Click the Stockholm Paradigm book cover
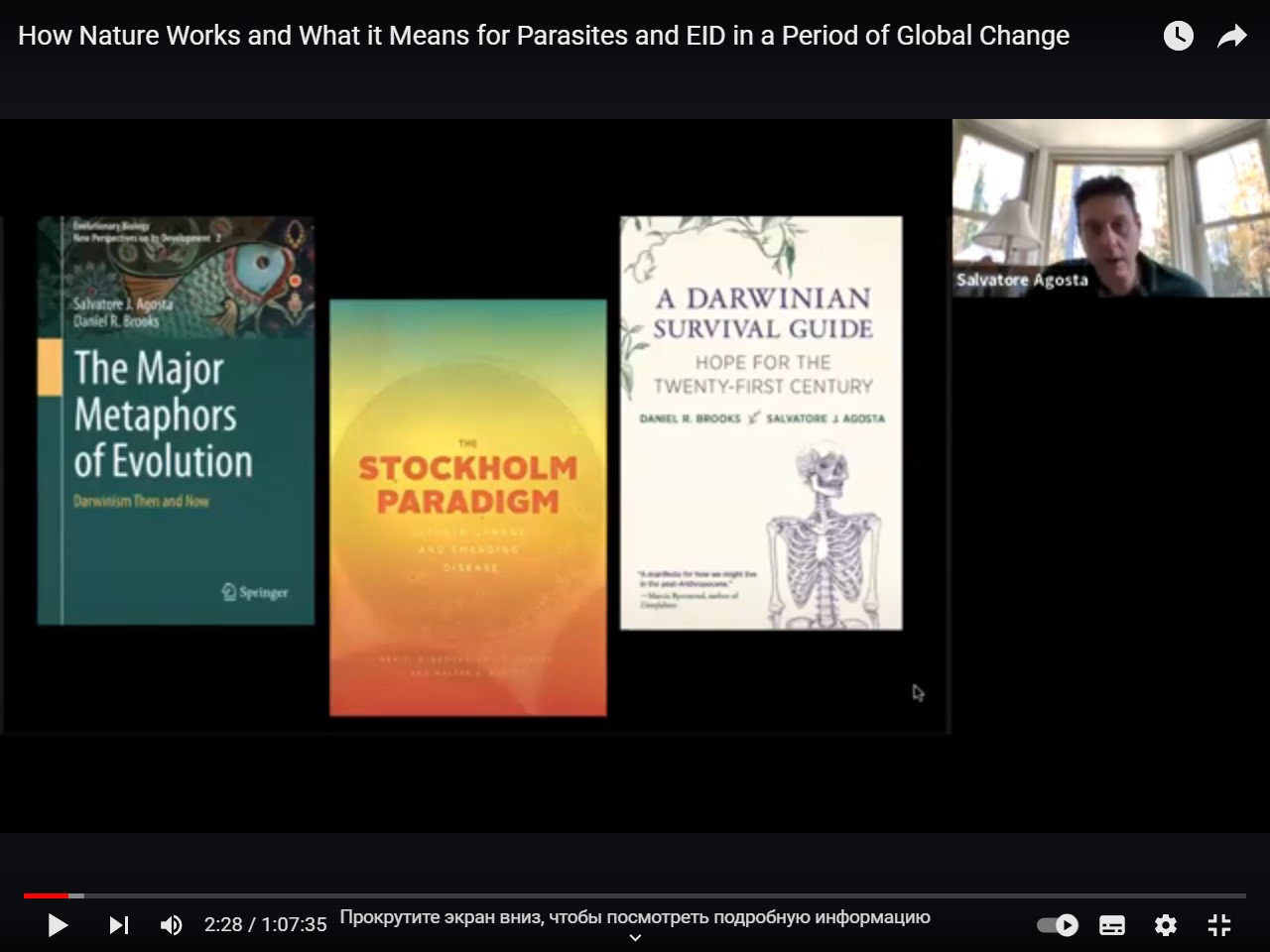1270x952 pixels. coord(468,508)
